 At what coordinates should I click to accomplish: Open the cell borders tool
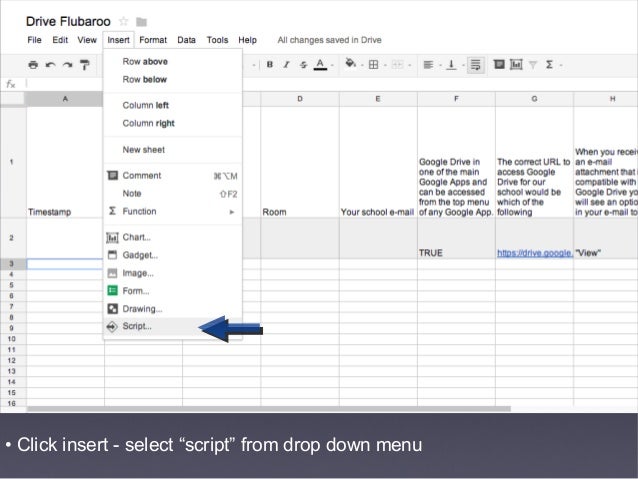[x=373, y=65]
